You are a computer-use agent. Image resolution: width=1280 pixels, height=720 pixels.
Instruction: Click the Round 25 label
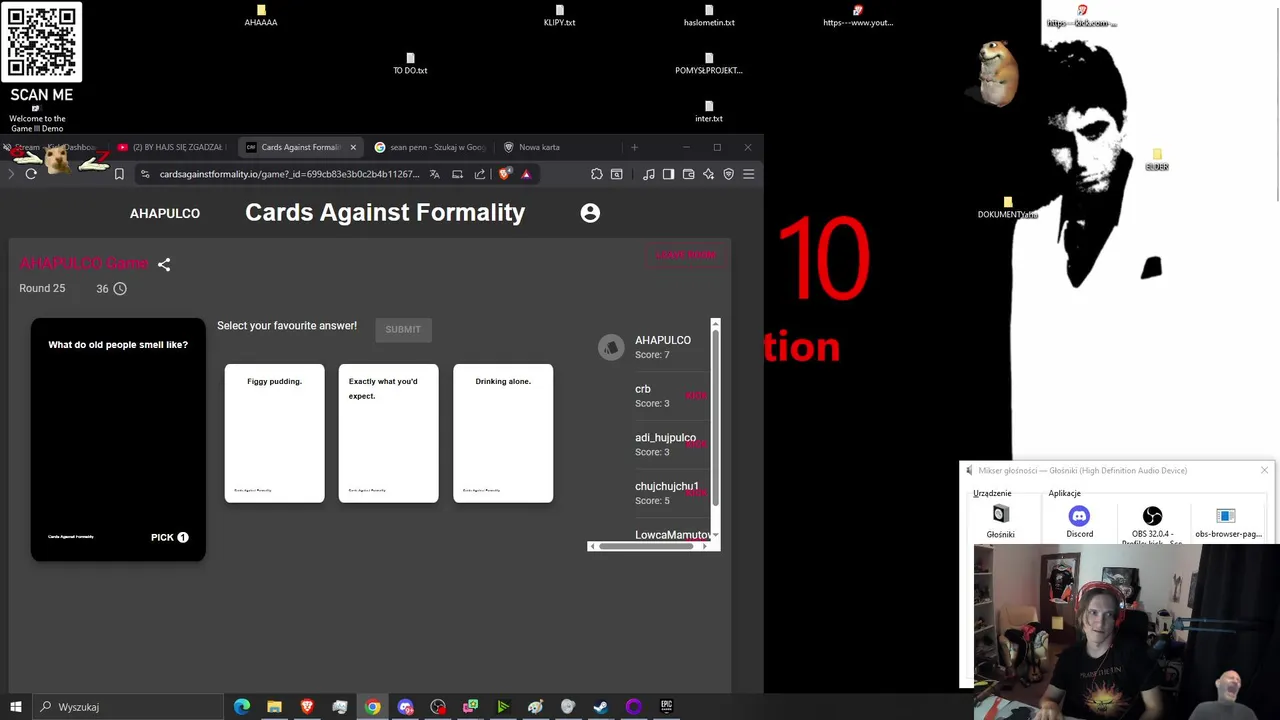(42, 288)
